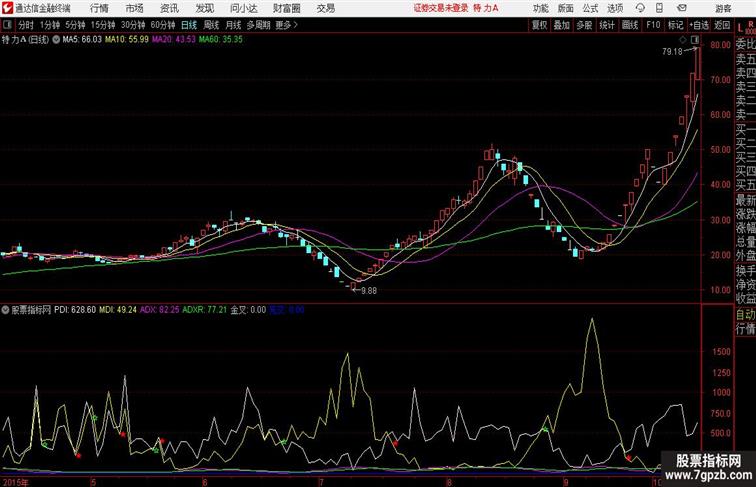Click the mail envelope icon

click(x=682, y=8)
